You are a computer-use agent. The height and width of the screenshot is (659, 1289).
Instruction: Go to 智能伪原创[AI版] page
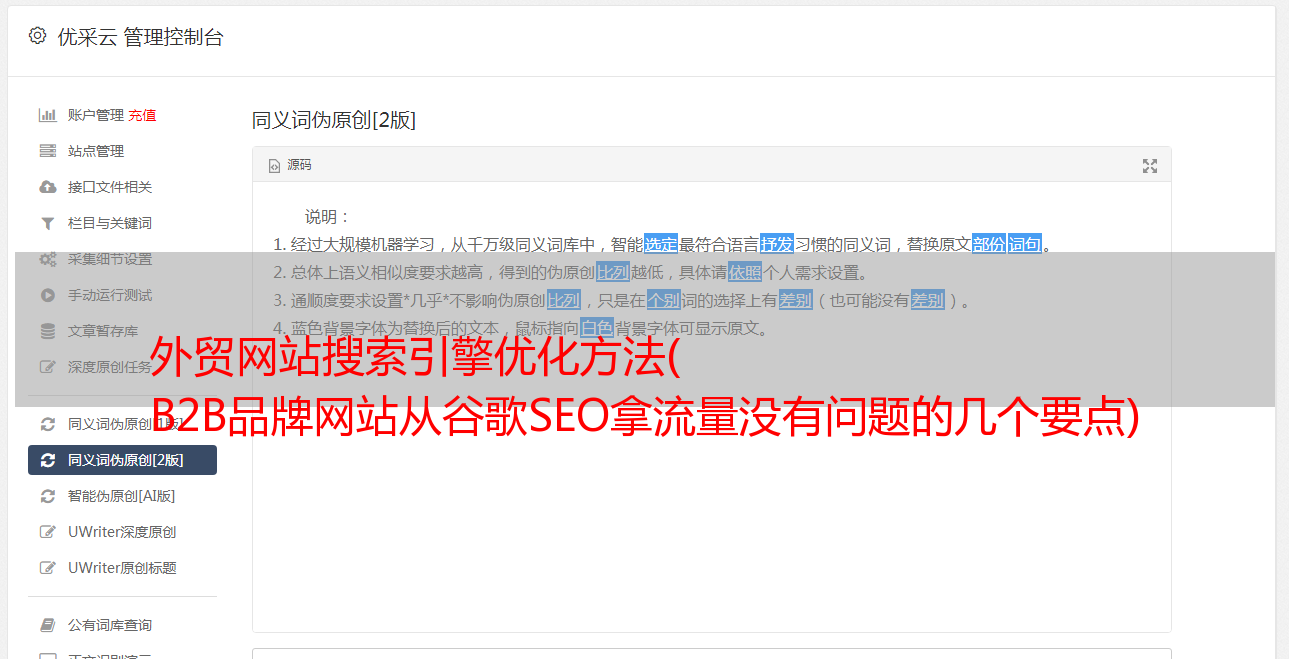coord(122,496)
